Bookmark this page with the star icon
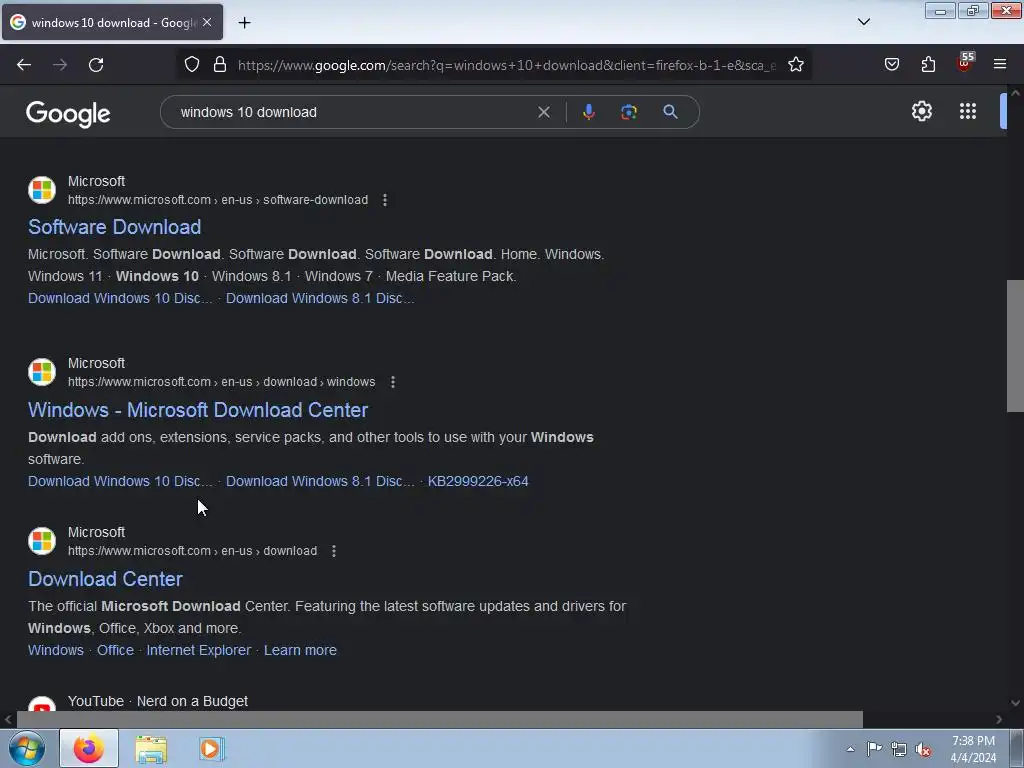Viewport: 1024px width, 768px height. coord(795,65)
